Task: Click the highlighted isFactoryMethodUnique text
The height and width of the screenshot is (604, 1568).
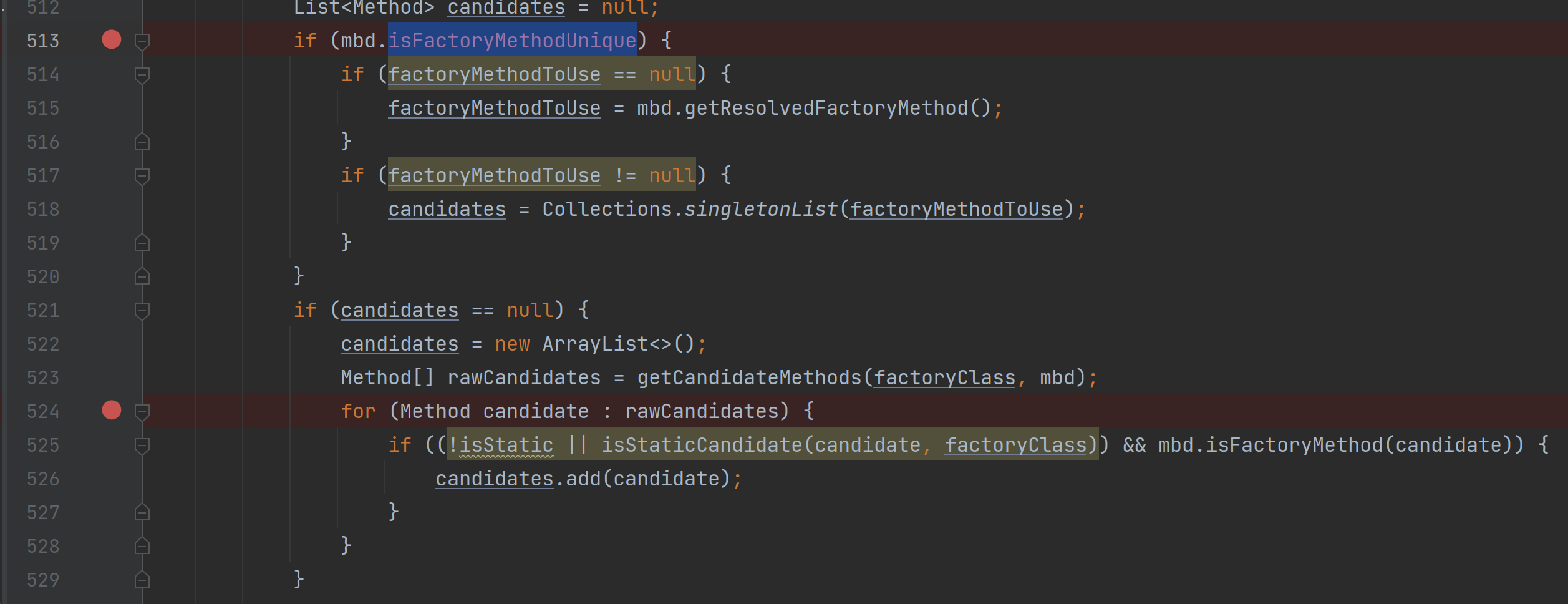Action: tap(511, 41)
